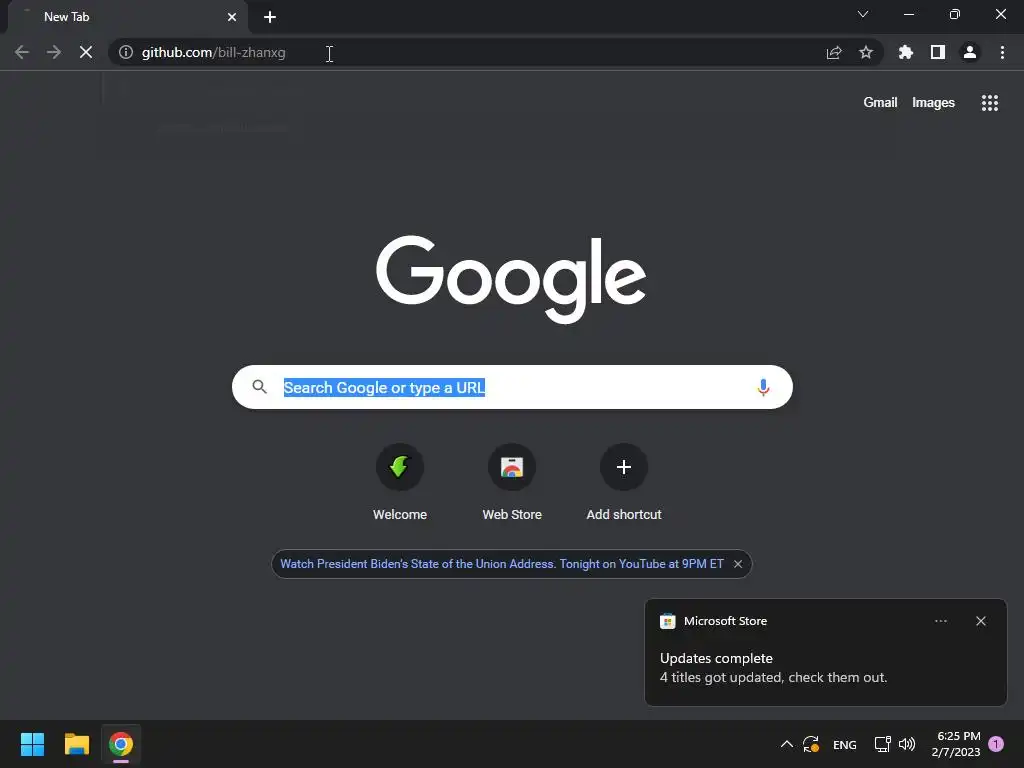
Task: Open Microsoft Store notification options menu
Action: point(940,621)
